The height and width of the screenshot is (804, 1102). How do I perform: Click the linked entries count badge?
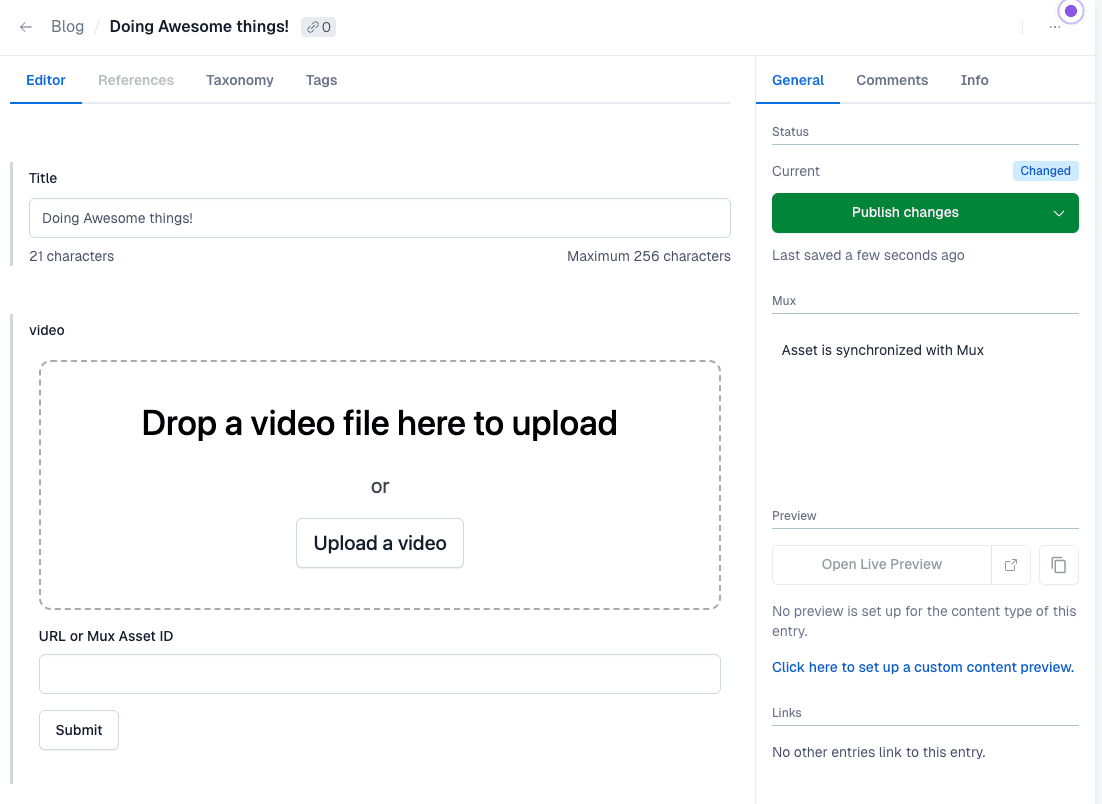(318, 27)
